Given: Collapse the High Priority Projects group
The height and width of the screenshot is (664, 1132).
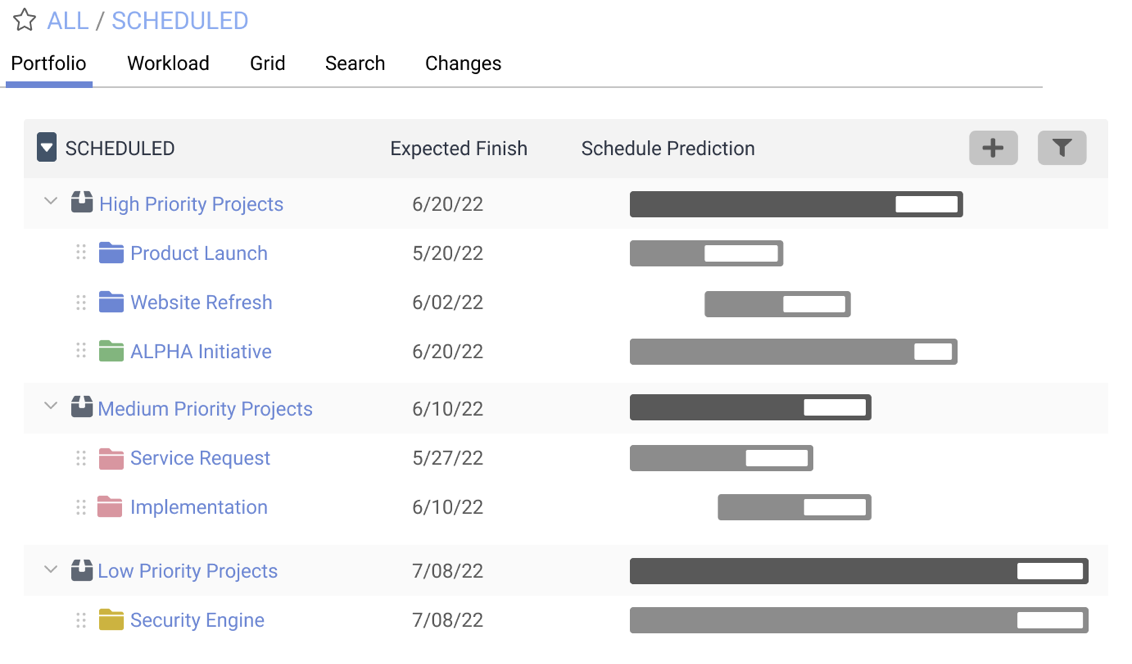Looking at the screenshot, I should coord(51,201).
